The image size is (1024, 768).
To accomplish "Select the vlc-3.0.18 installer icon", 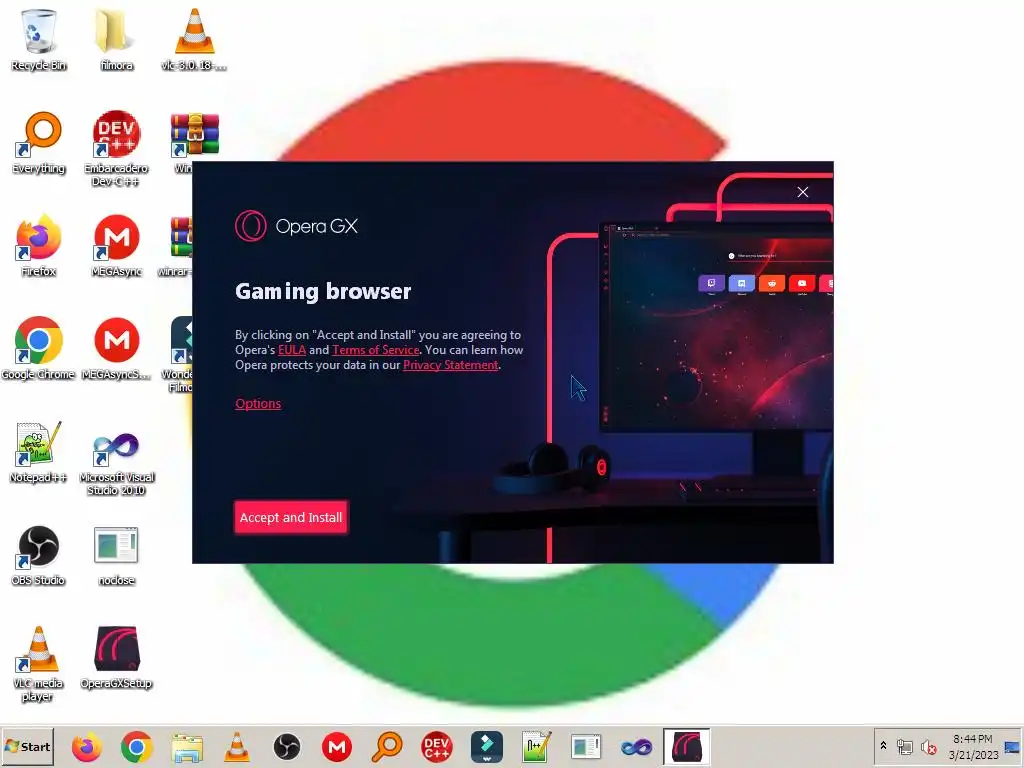I will (x=194, y=39).
